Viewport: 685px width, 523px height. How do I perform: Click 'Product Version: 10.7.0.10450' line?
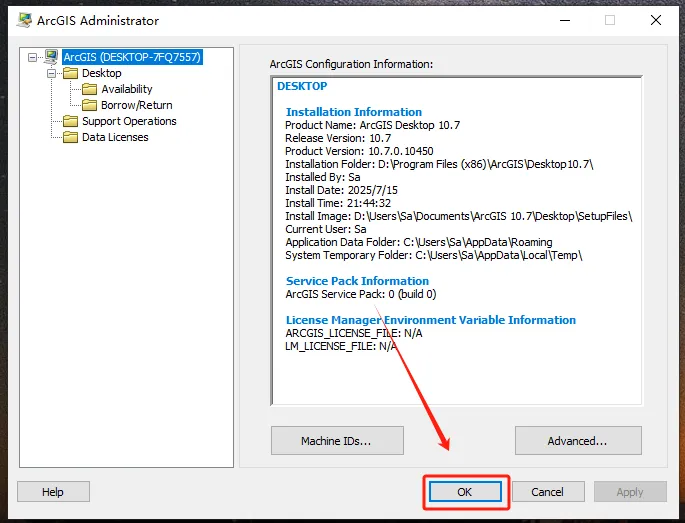click(359, 151)
